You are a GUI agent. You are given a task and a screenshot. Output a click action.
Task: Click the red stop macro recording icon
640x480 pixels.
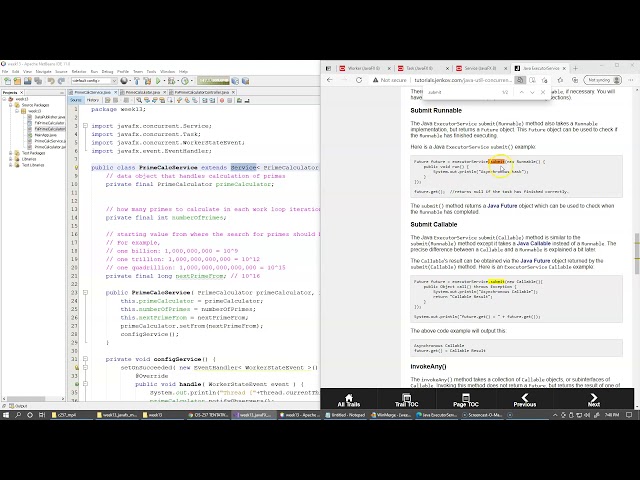coord(222,100)
